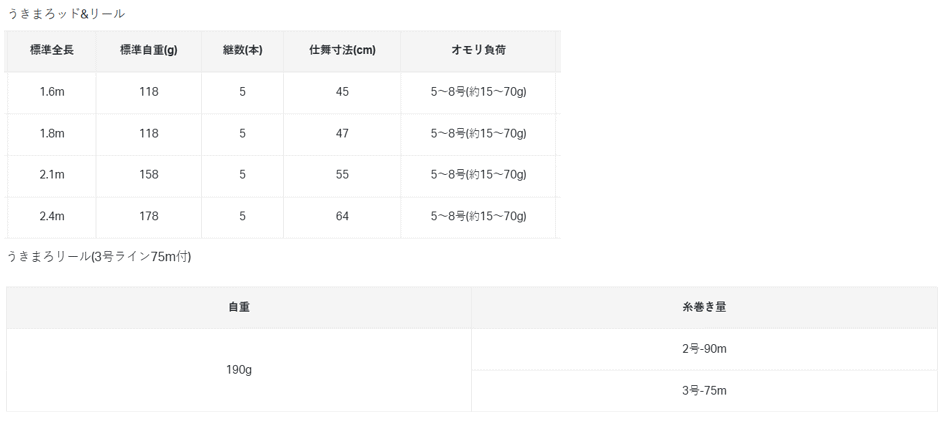Image resolution: width=950 pixels, height=428 pixels.
Task: Click the 45 closed-length cell
Action: coord(342,92)
